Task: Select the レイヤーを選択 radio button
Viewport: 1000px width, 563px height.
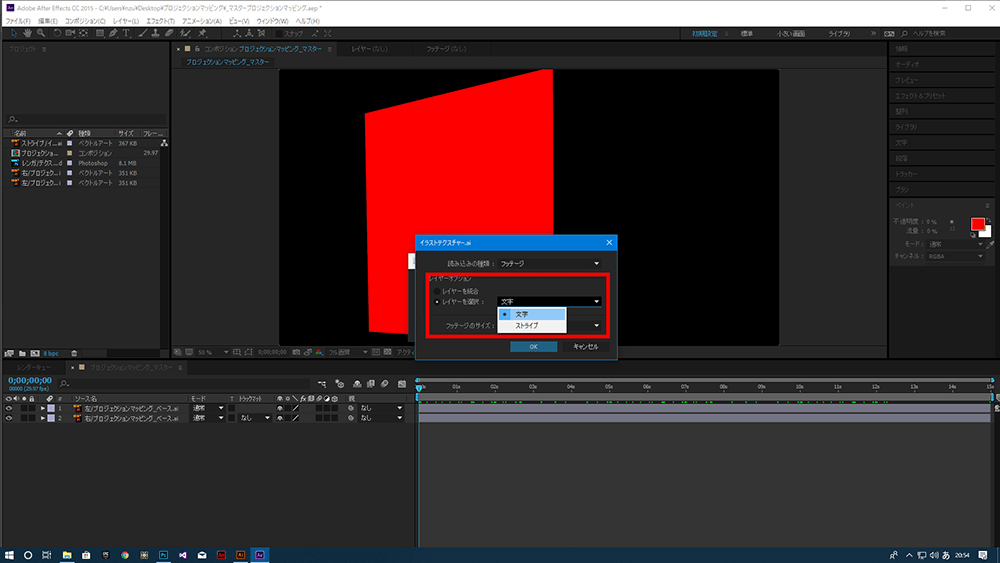Action: tap(436, 301)
